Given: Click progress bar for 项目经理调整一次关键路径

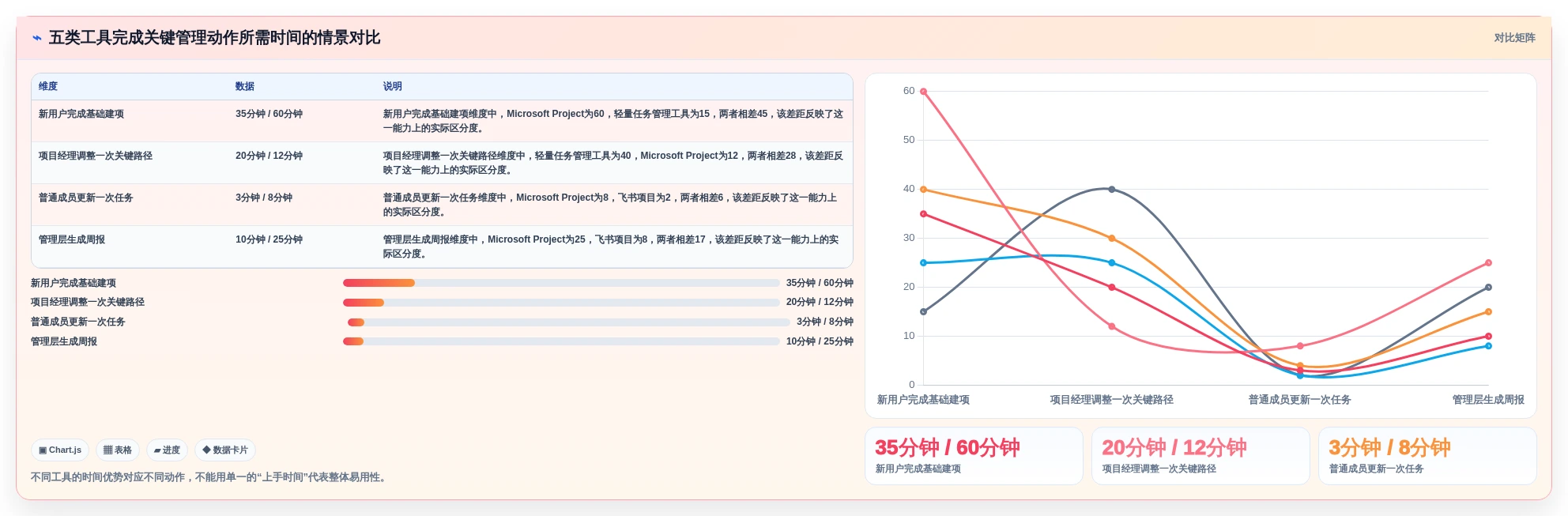Looking at the screenshot, I should 561,303.
